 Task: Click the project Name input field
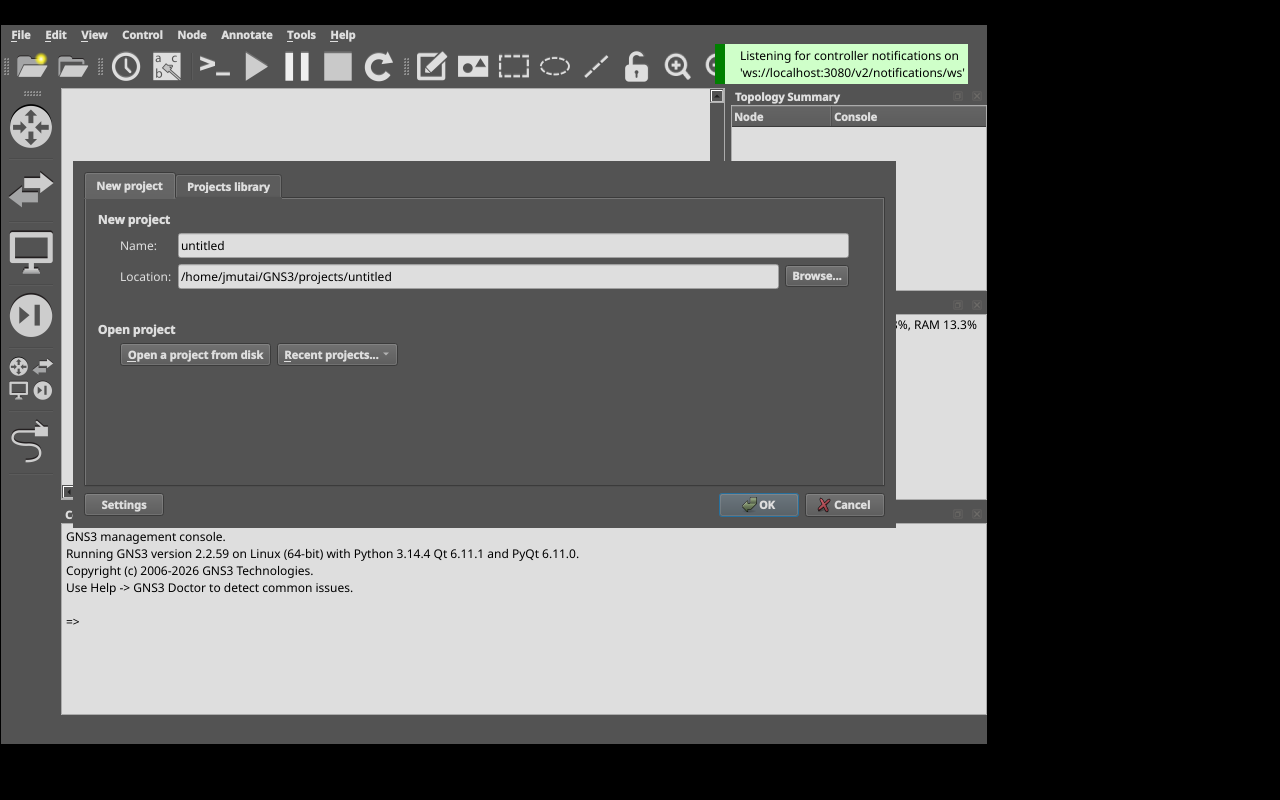coord(513,246)
